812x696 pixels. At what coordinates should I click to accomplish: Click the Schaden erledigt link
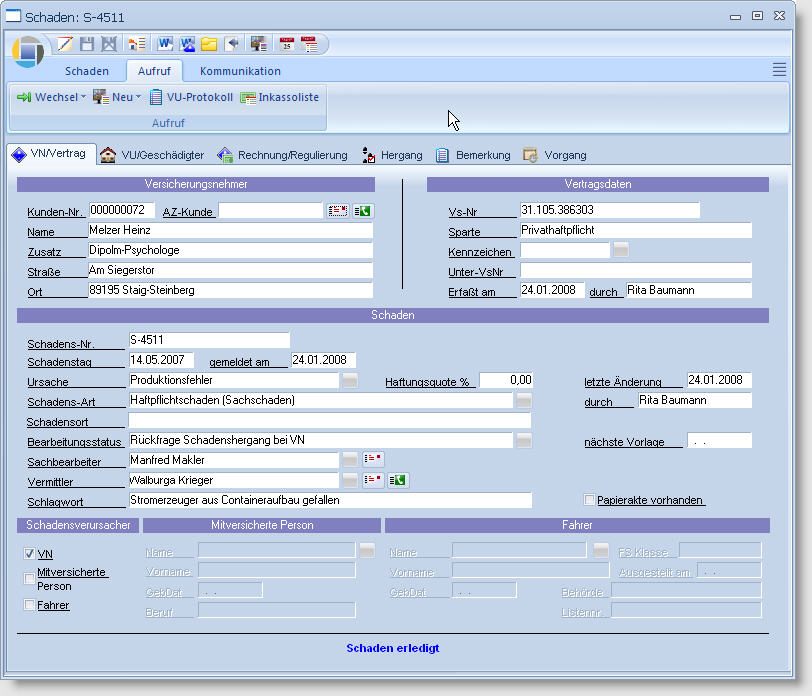tap(392, 648)
